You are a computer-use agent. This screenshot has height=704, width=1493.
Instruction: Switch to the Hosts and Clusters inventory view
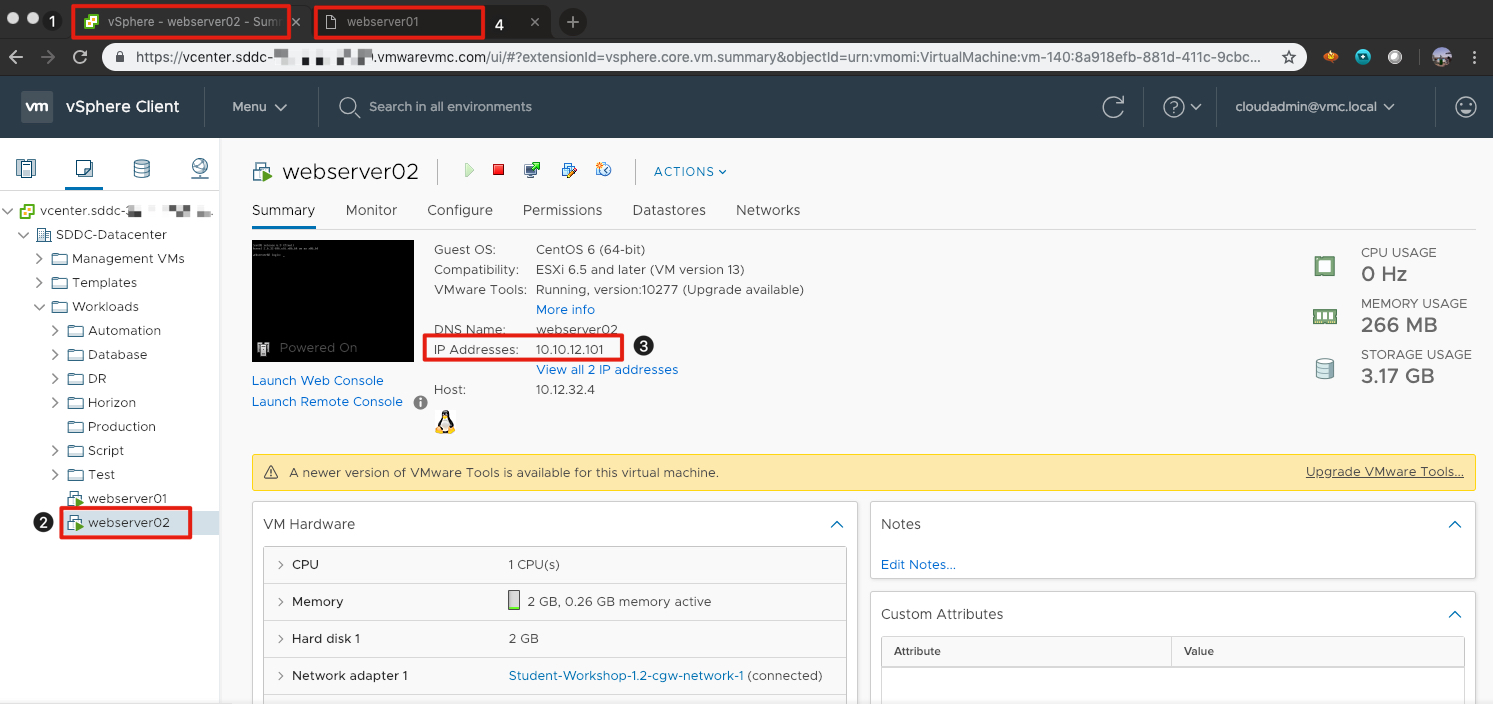point(26,168)
